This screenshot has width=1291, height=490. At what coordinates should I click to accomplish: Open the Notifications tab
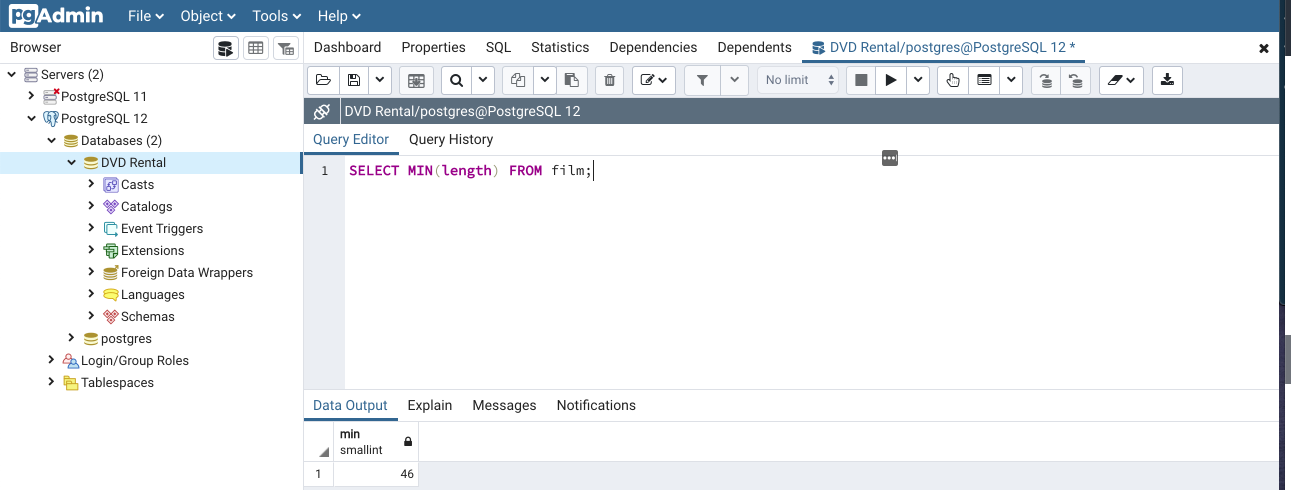[596, 405]
